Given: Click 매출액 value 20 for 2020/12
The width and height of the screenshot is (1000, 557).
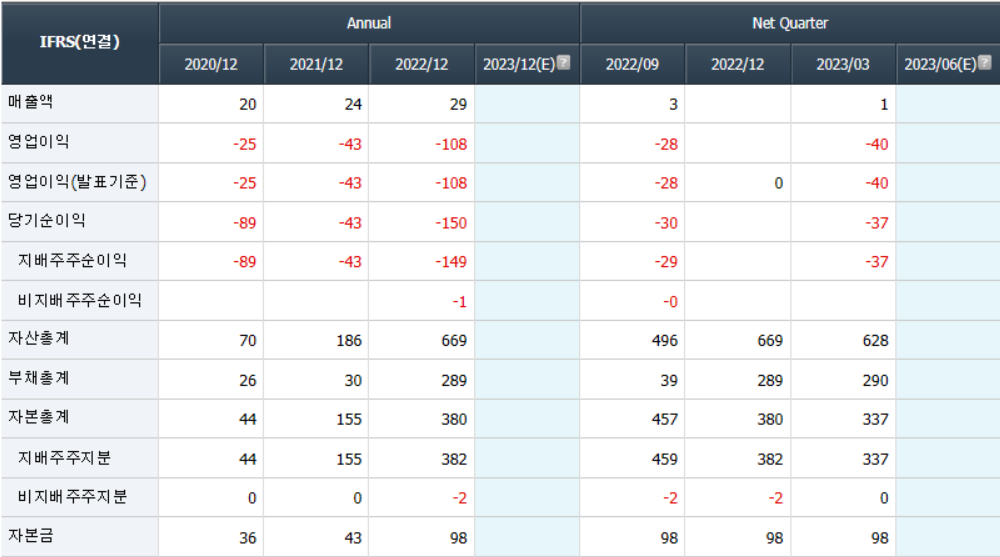Looking at the screenshot, I should (247, 105).
